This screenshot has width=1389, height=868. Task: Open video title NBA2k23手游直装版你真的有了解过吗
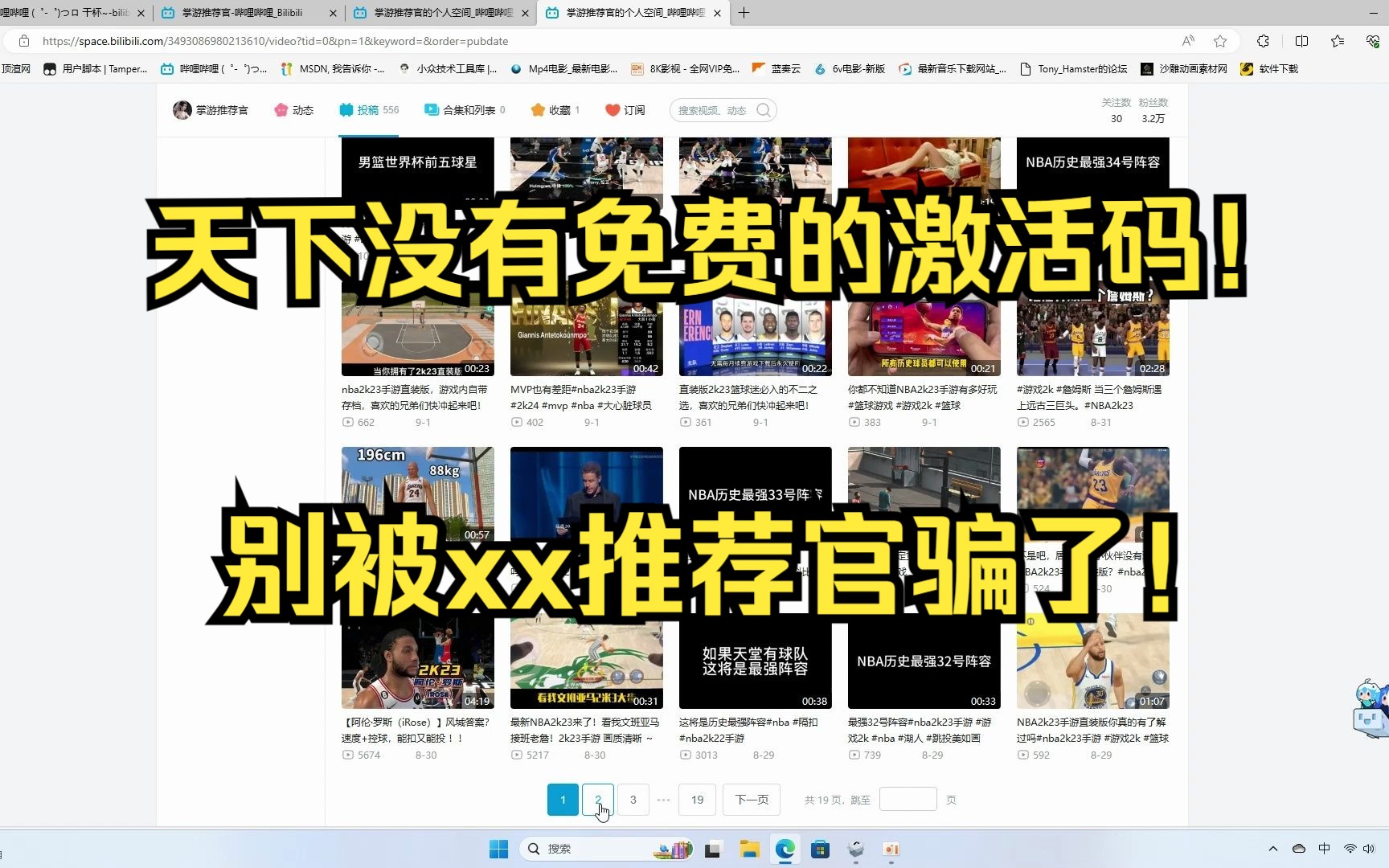click(x=1092, y=730)
